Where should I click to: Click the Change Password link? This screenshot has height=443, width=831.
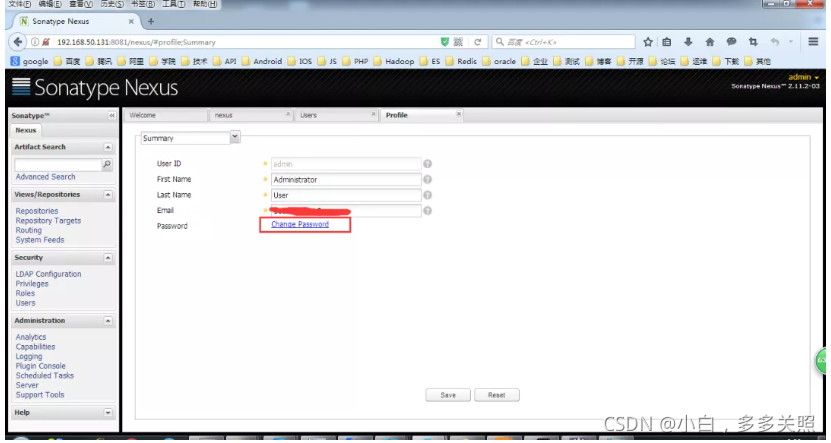300,224
